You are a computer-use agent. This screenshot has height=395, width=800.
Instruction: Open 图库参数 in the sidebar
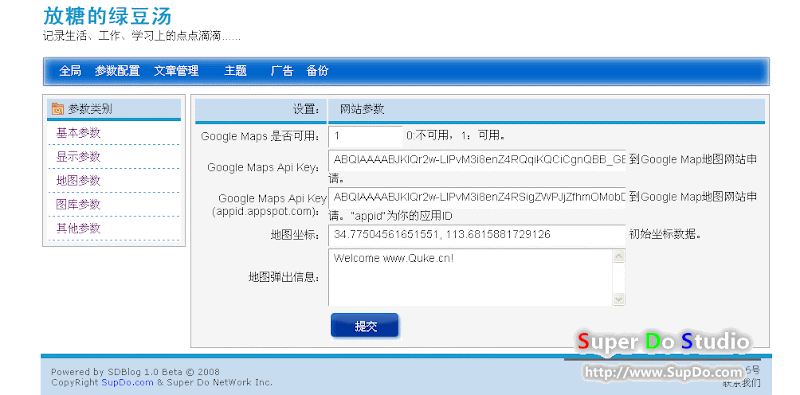coord(78,205)
